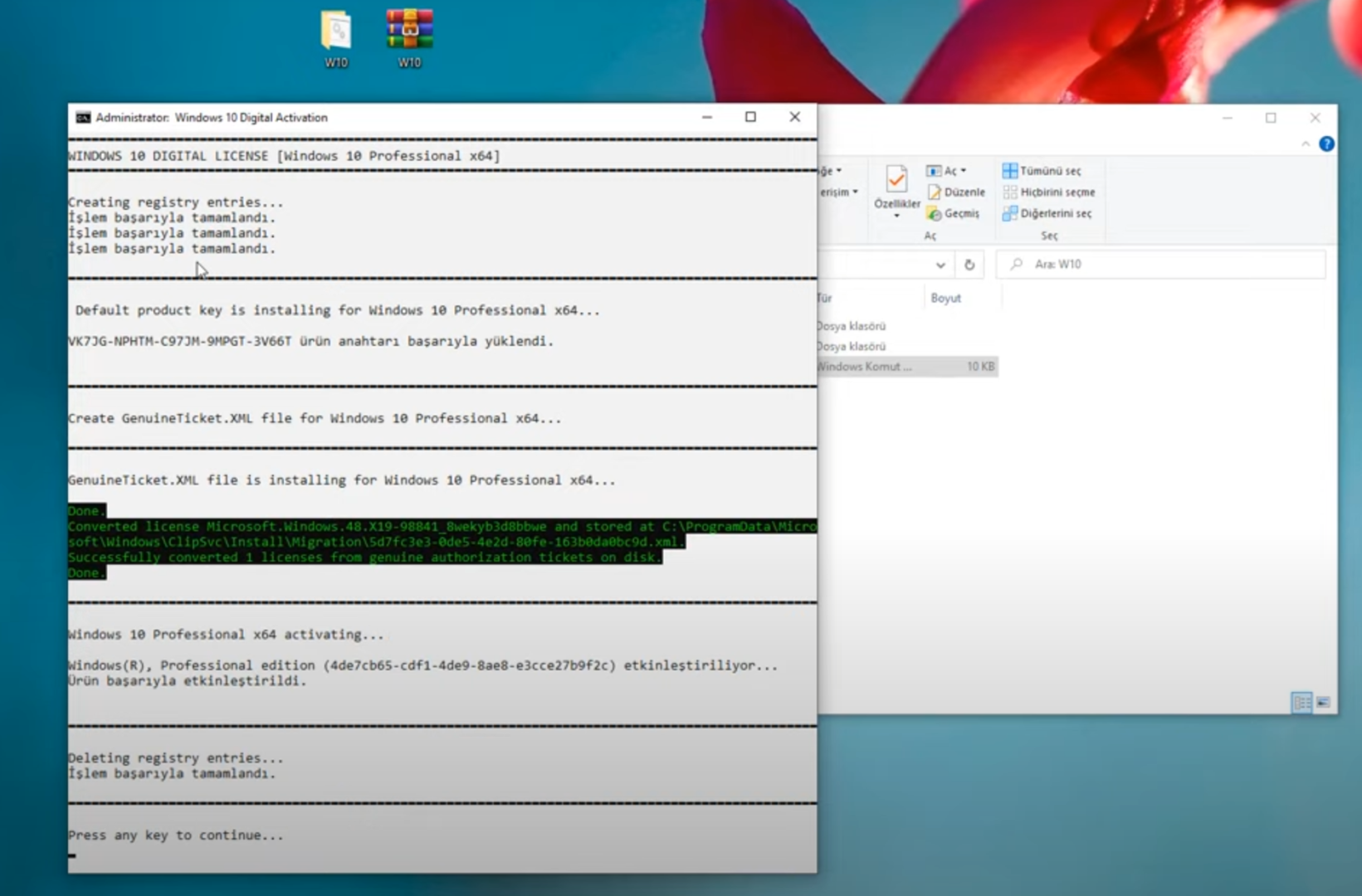This screenshot has height=896, width=1362.
Task: Click the 'Deleting registry entries...' line
Action: click(x=176, y=758)
